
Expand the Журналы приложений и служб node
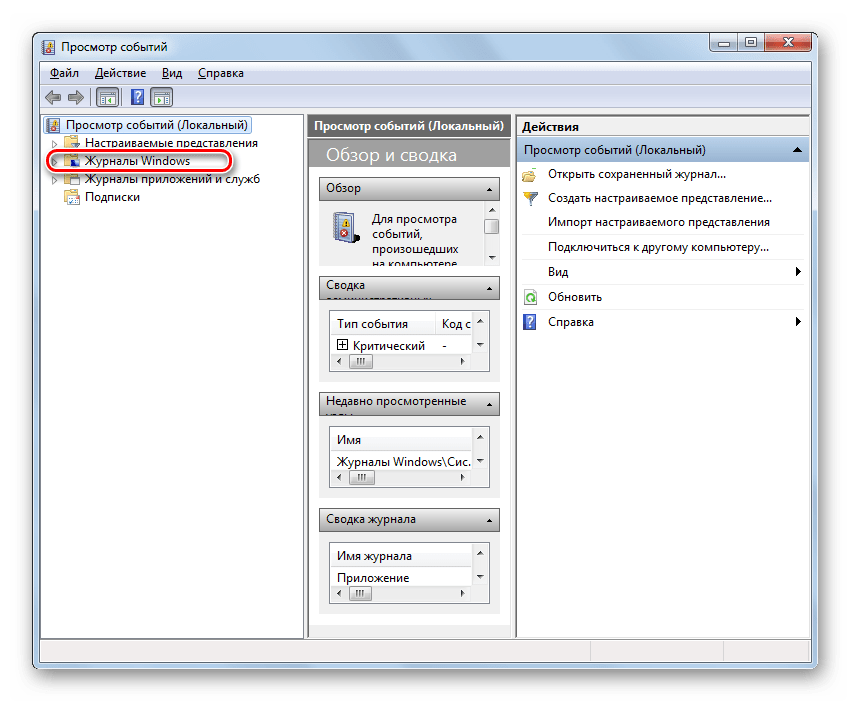55,179
